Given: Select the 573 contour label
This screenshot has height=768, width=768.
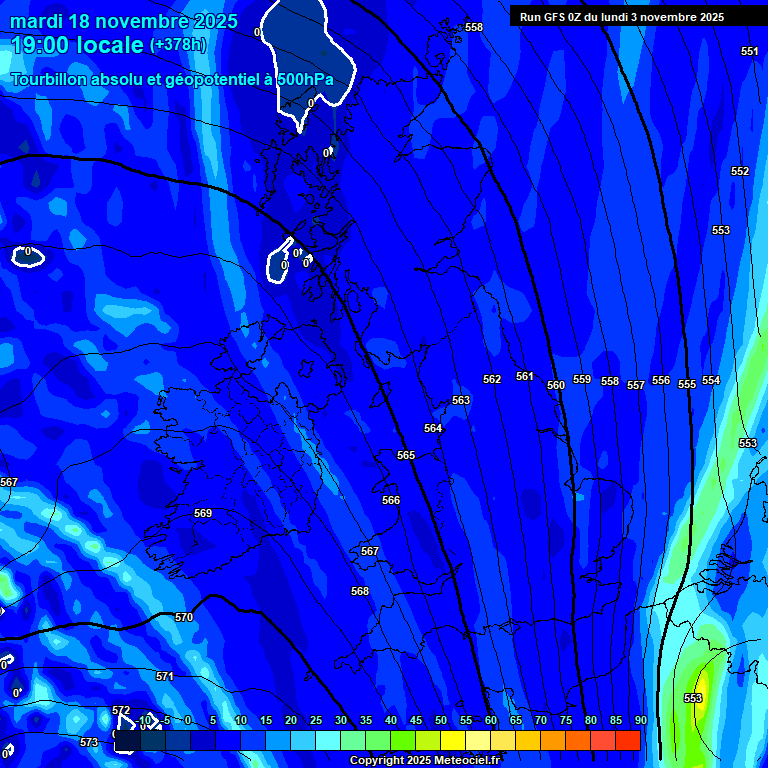Looking at the screenshot, I should click(x=89, y=742).
